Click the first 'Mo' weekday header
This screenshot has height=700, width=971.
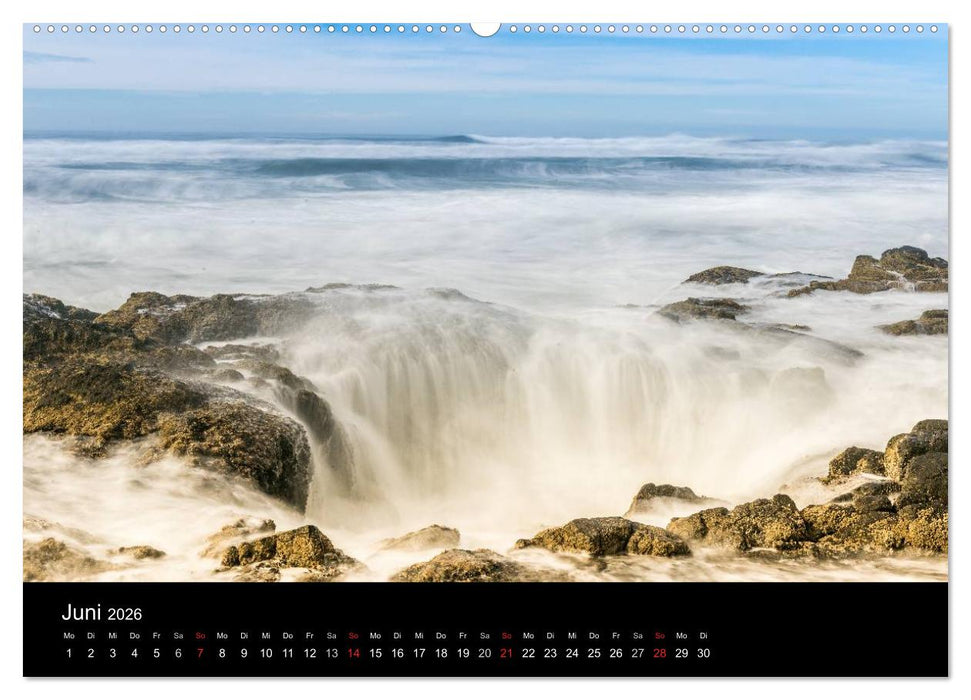click(68, 634)
